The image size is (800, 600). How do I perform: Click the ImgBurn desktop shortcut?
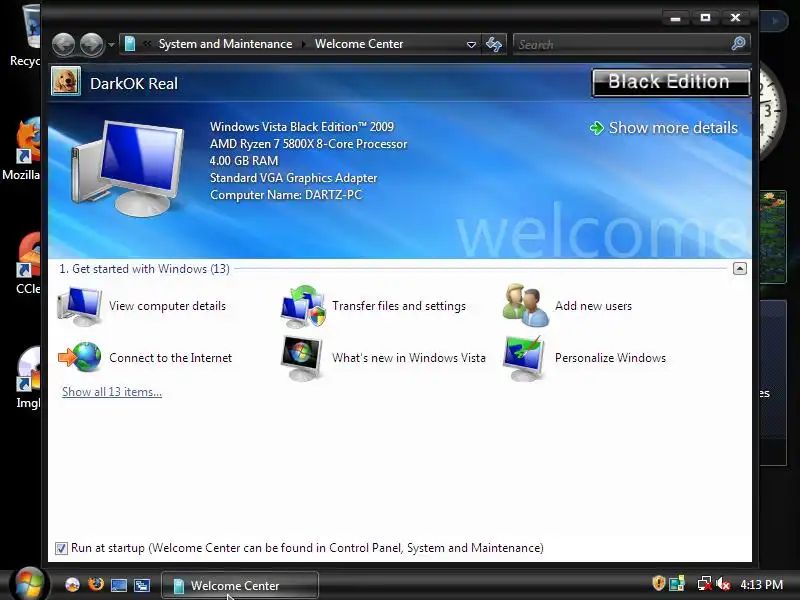point(27,378)
